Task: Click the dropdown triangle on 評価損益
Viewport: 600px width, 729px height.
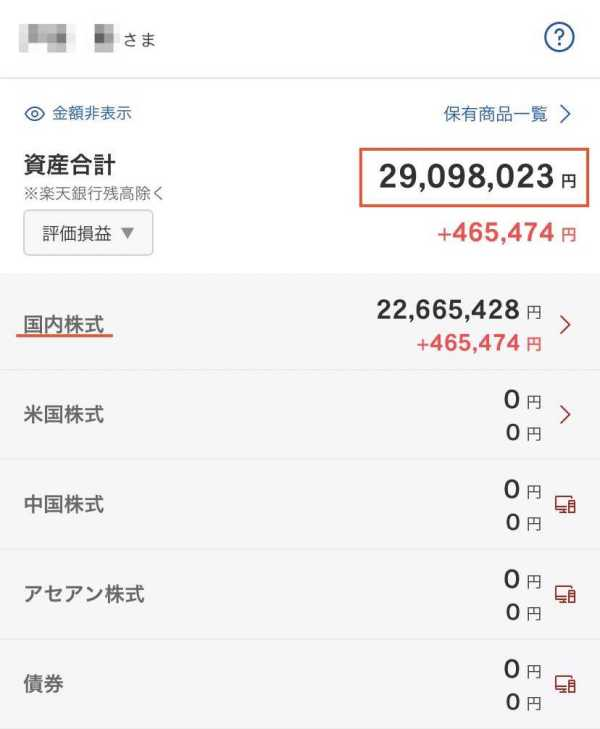Action: pyautogui.click(x=127, y=232)
